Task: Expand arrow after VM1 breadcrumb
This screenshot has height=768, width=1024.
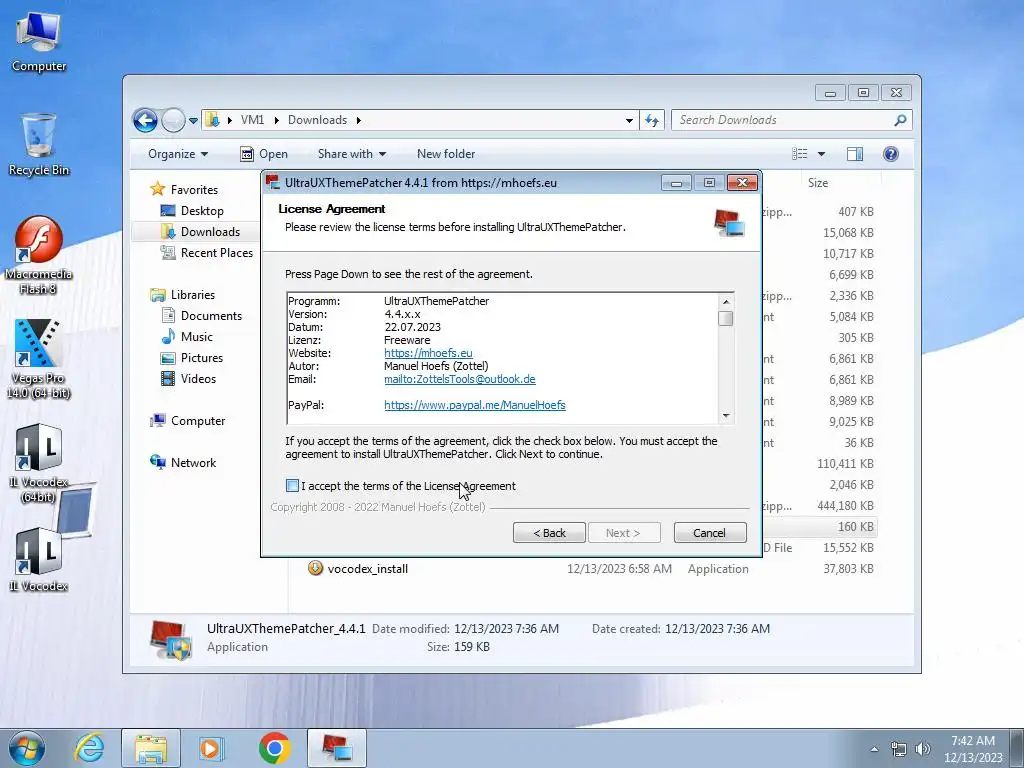Action: click(277, 120)
